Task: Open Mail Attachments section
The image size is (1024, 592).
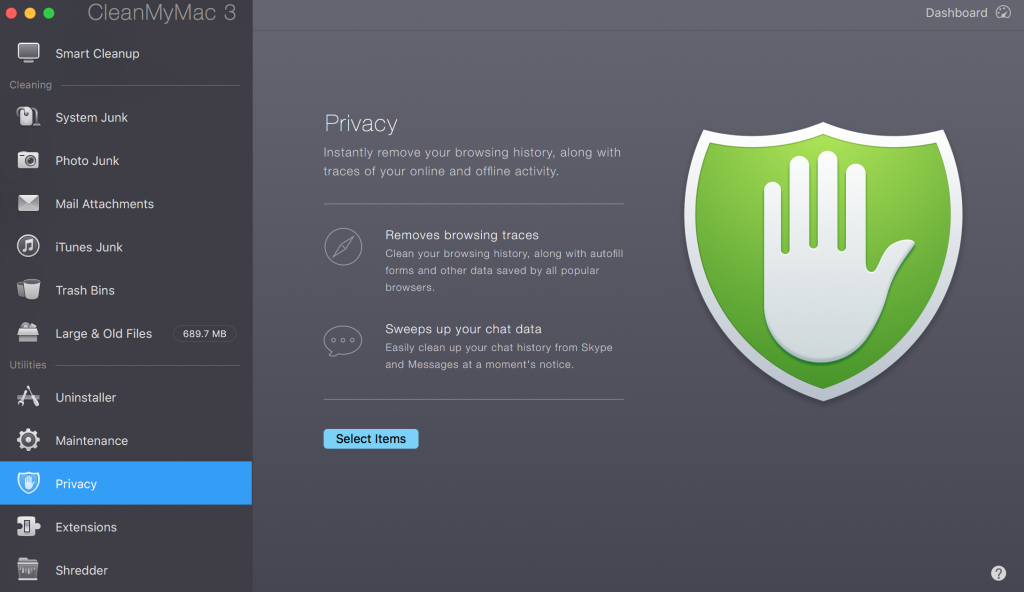Action: pos(126,204)
